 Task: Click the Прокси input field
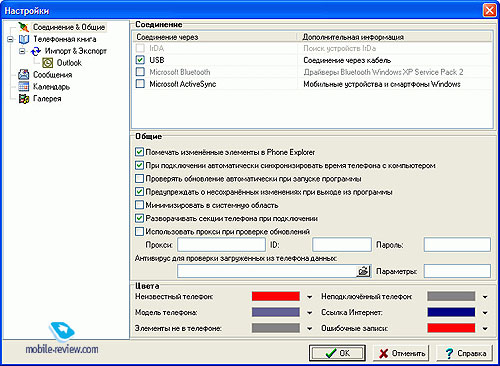221,245
